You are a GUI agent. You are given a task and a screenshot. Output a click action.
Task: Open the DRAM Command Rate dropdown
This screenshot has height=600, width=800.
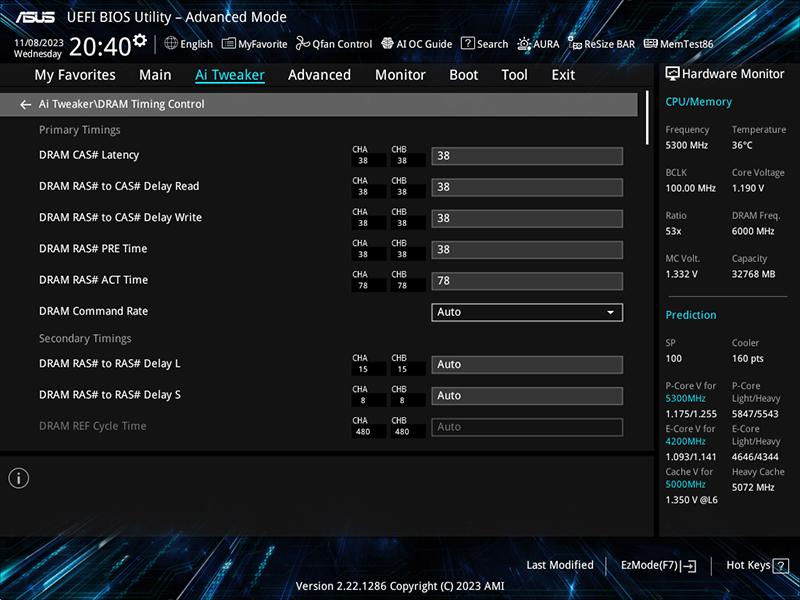[527, 312]
